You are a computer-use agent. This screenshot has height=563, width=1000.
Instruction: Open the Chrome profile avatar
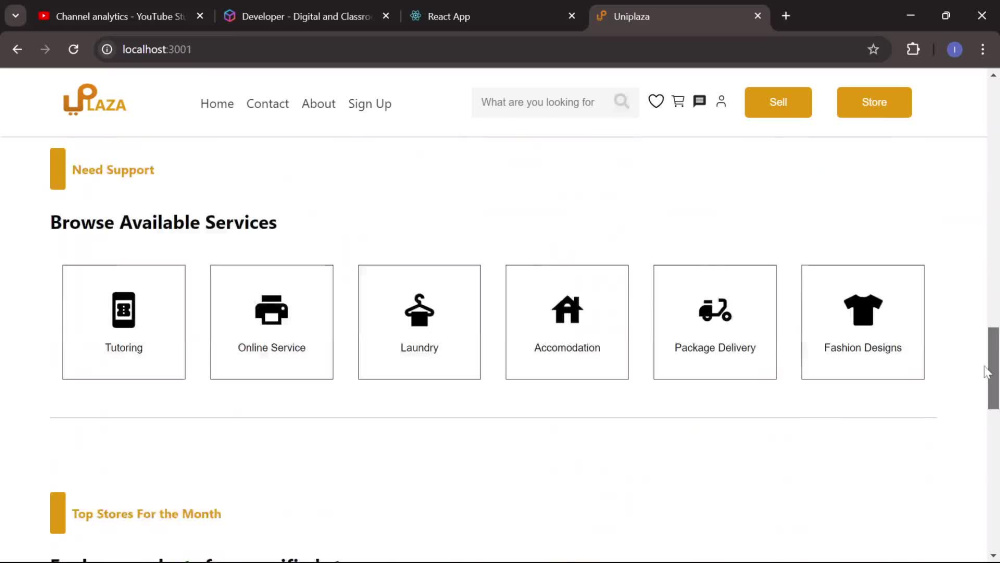(x=955, y=49)
